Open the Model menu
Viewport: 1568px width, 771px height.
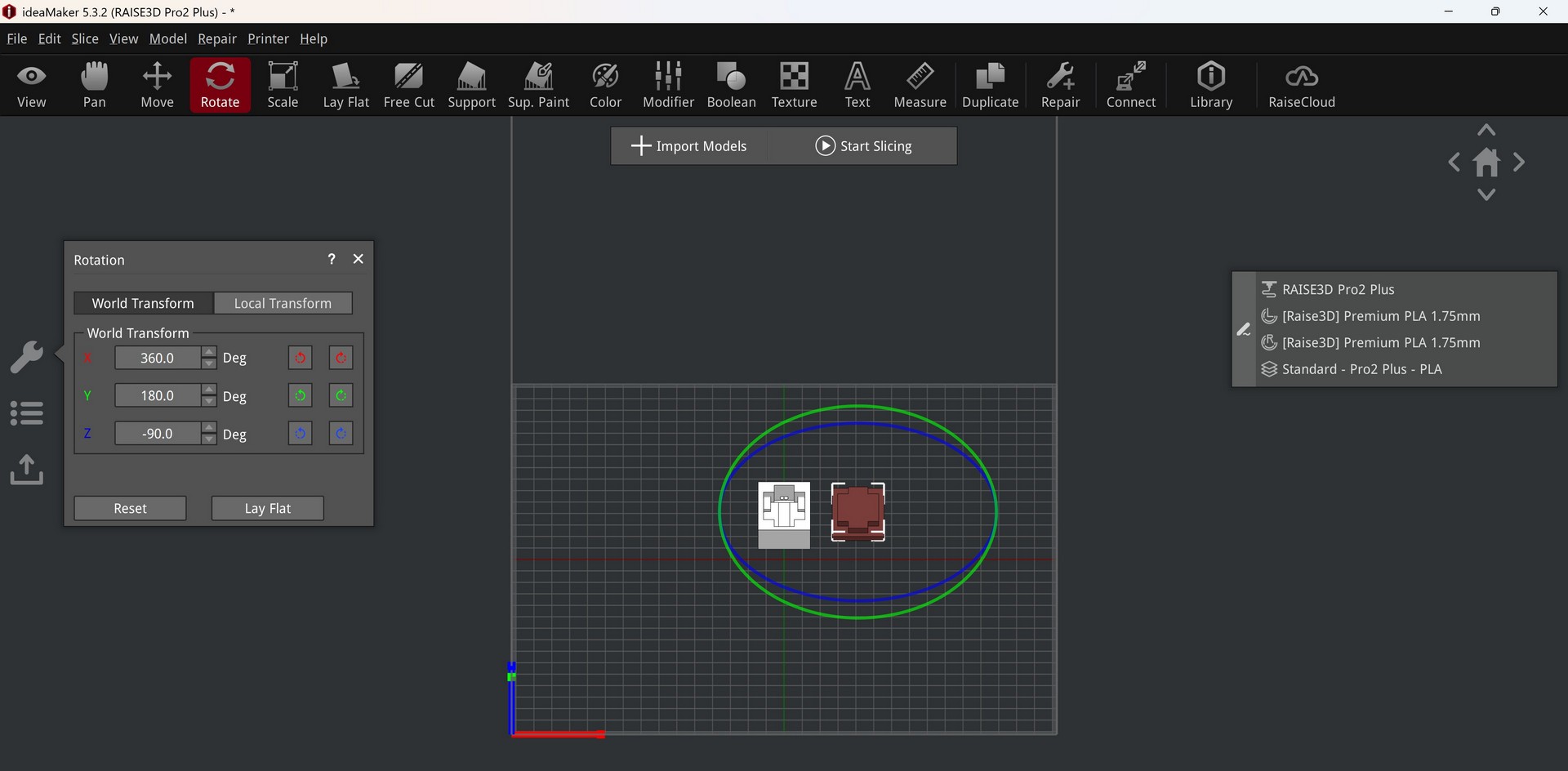168,38
